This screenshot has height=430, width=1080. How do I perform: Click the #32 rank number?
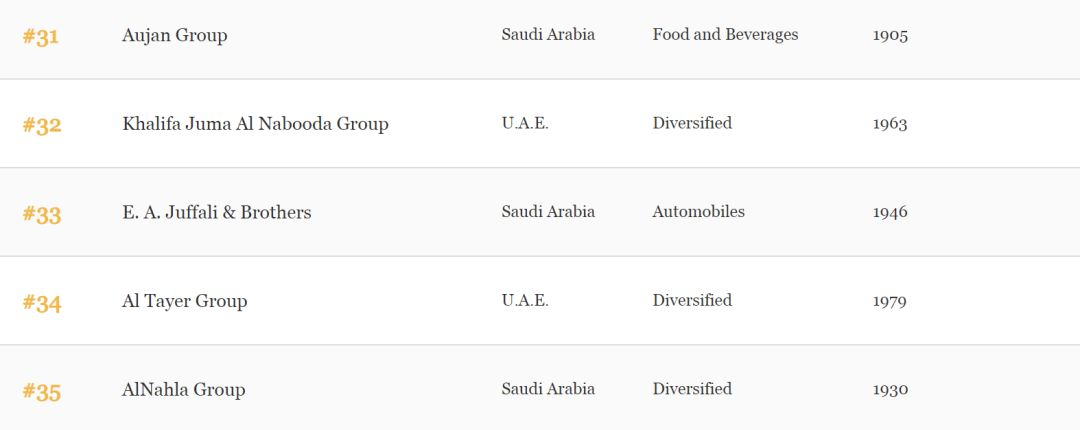click(41, 125)
